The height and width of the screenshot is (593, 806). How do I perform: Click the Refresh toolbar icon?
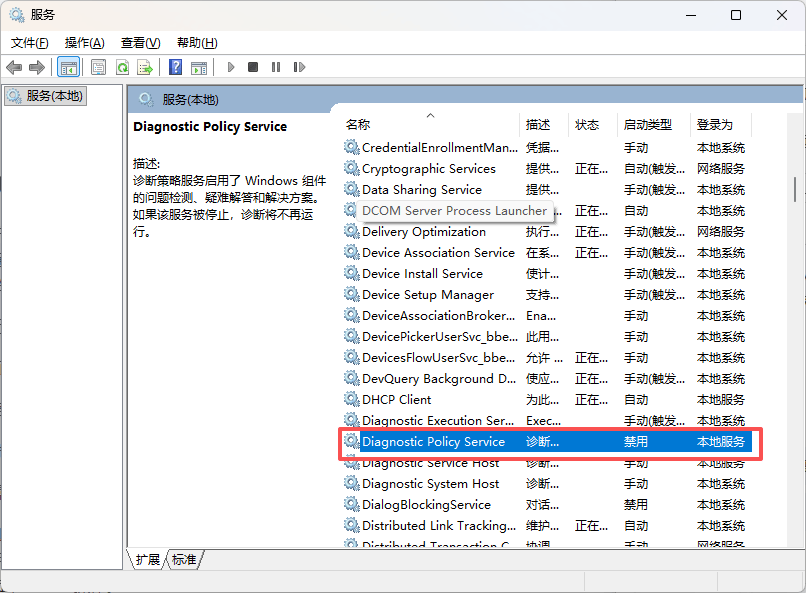pyautogui.click(x=122, y=67)
